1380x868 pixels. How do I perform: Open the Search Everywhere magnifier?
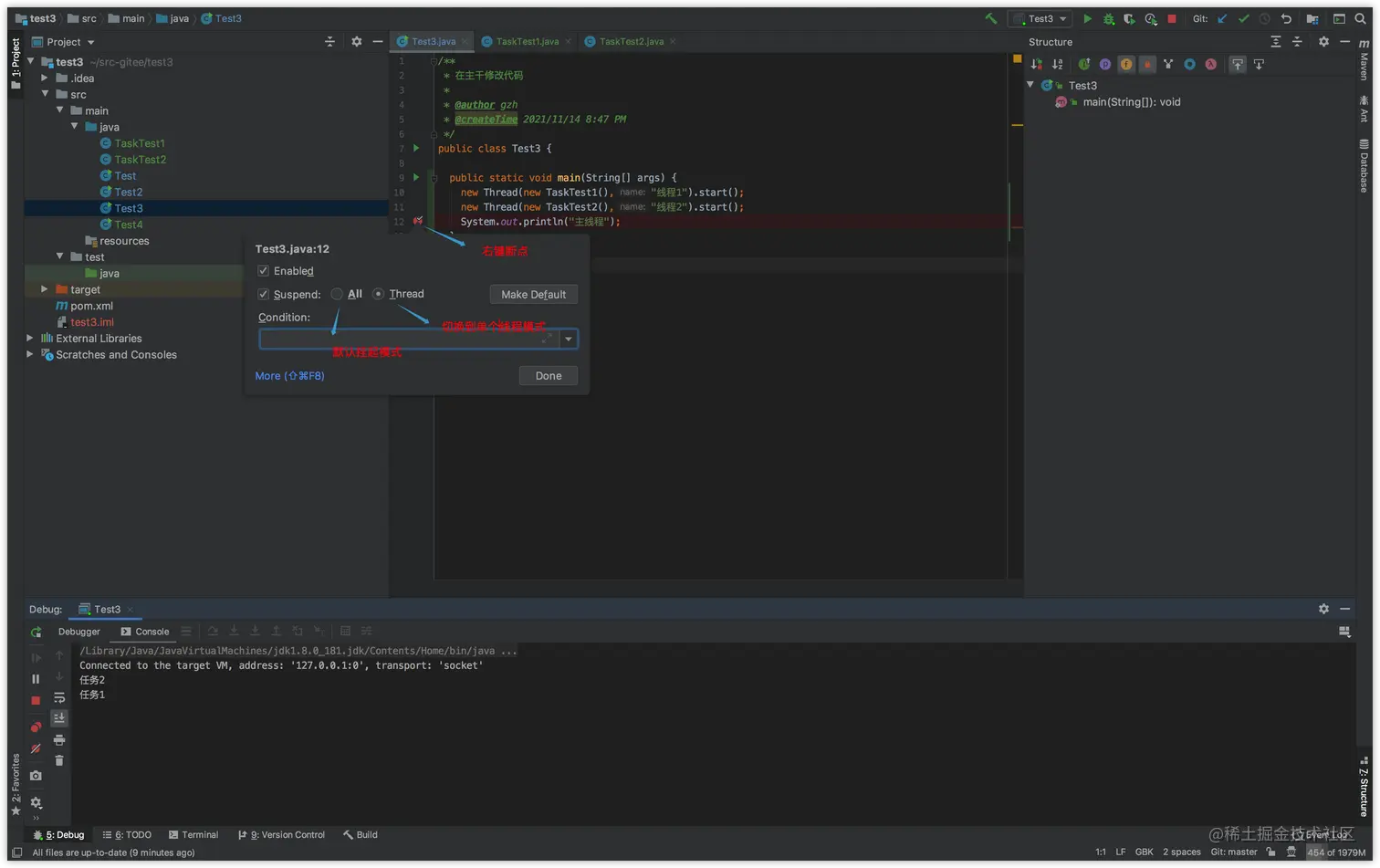[1360, 18]
